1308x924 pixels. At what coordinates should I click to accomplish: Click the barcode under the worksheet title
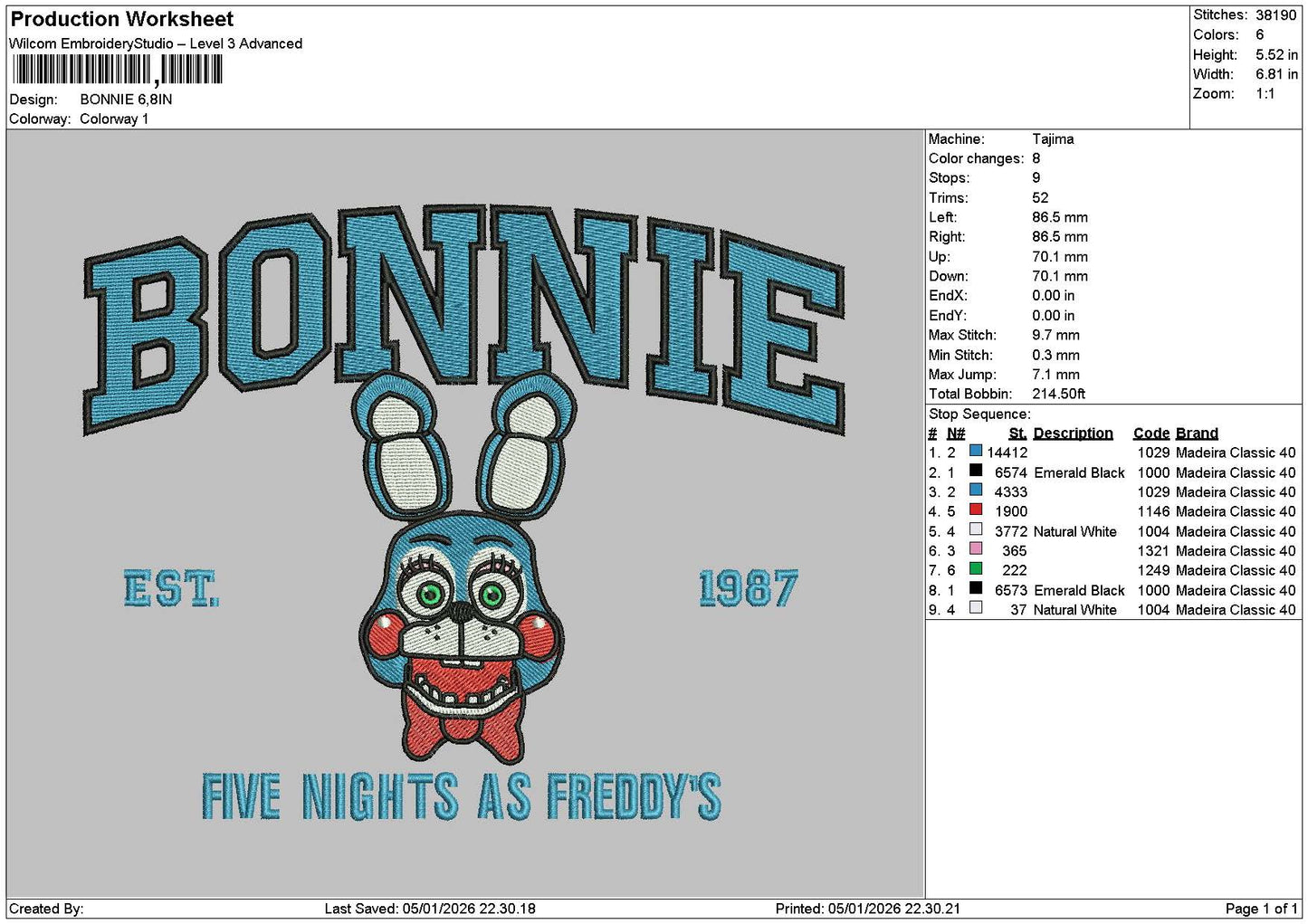pos(118,70)
